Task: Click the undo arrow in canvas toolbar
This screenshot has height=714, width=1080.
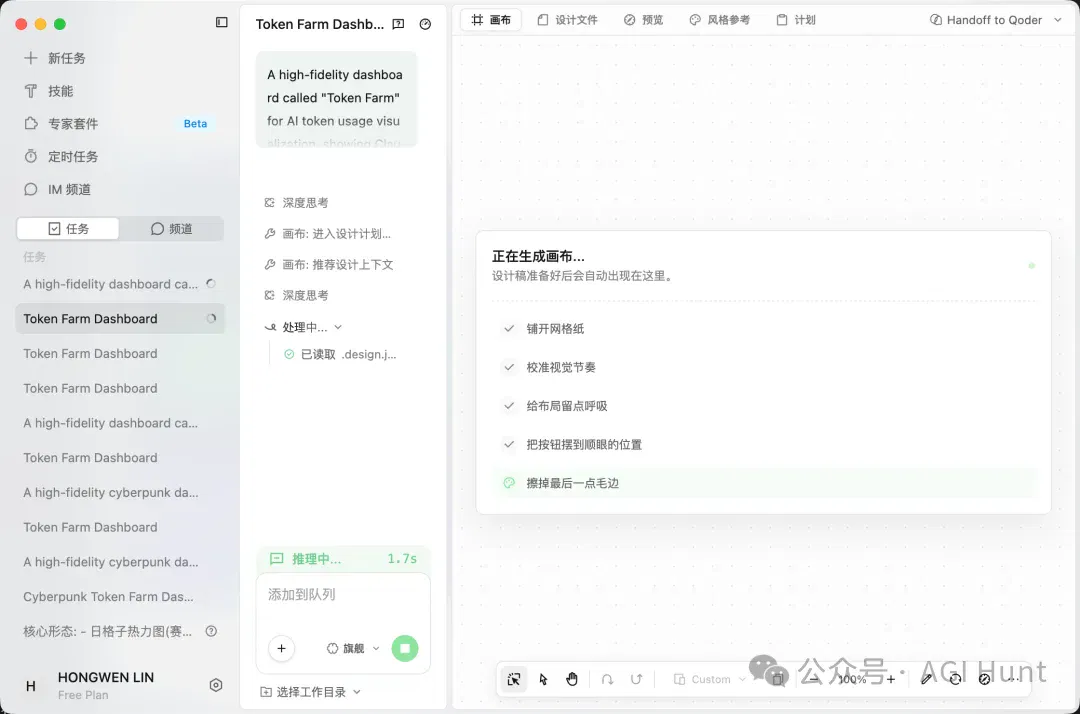Action: (x=607, y=680)
